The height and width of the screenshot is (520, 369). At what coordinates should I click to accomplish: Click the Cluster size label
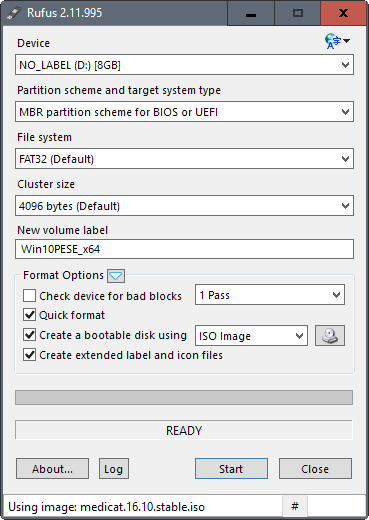[x=46, y=184]
